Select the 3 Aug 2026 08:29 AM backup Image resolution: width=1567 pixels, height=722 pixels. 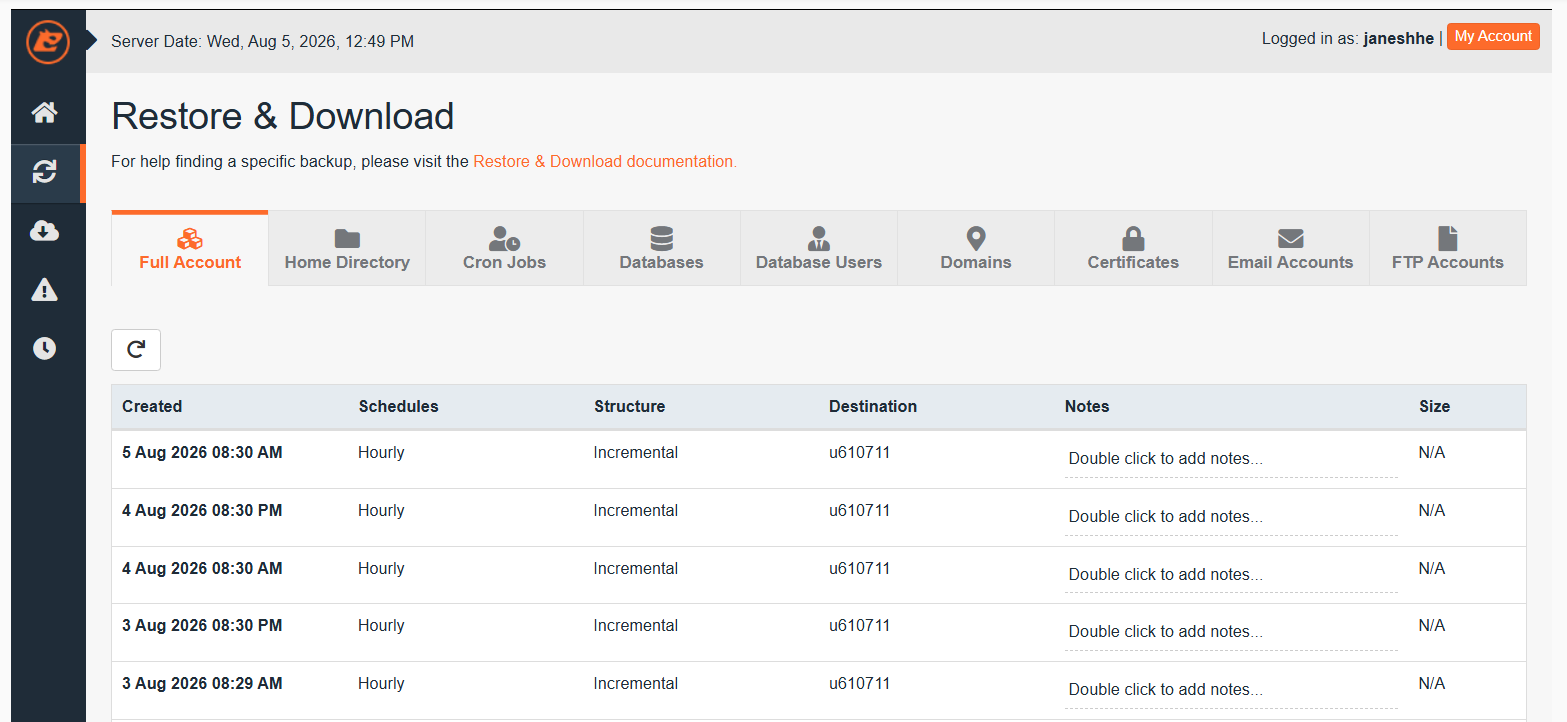pyautogui.click(x=818, y=690)
